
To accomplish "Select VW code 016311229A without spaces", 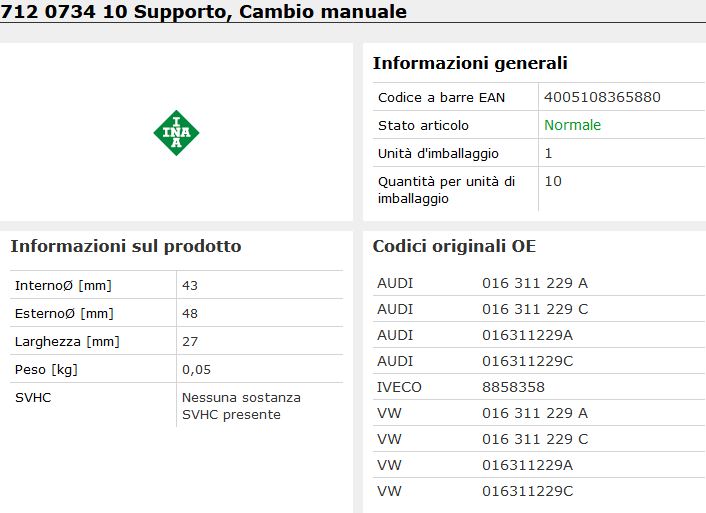I will (x=527, y=465).
